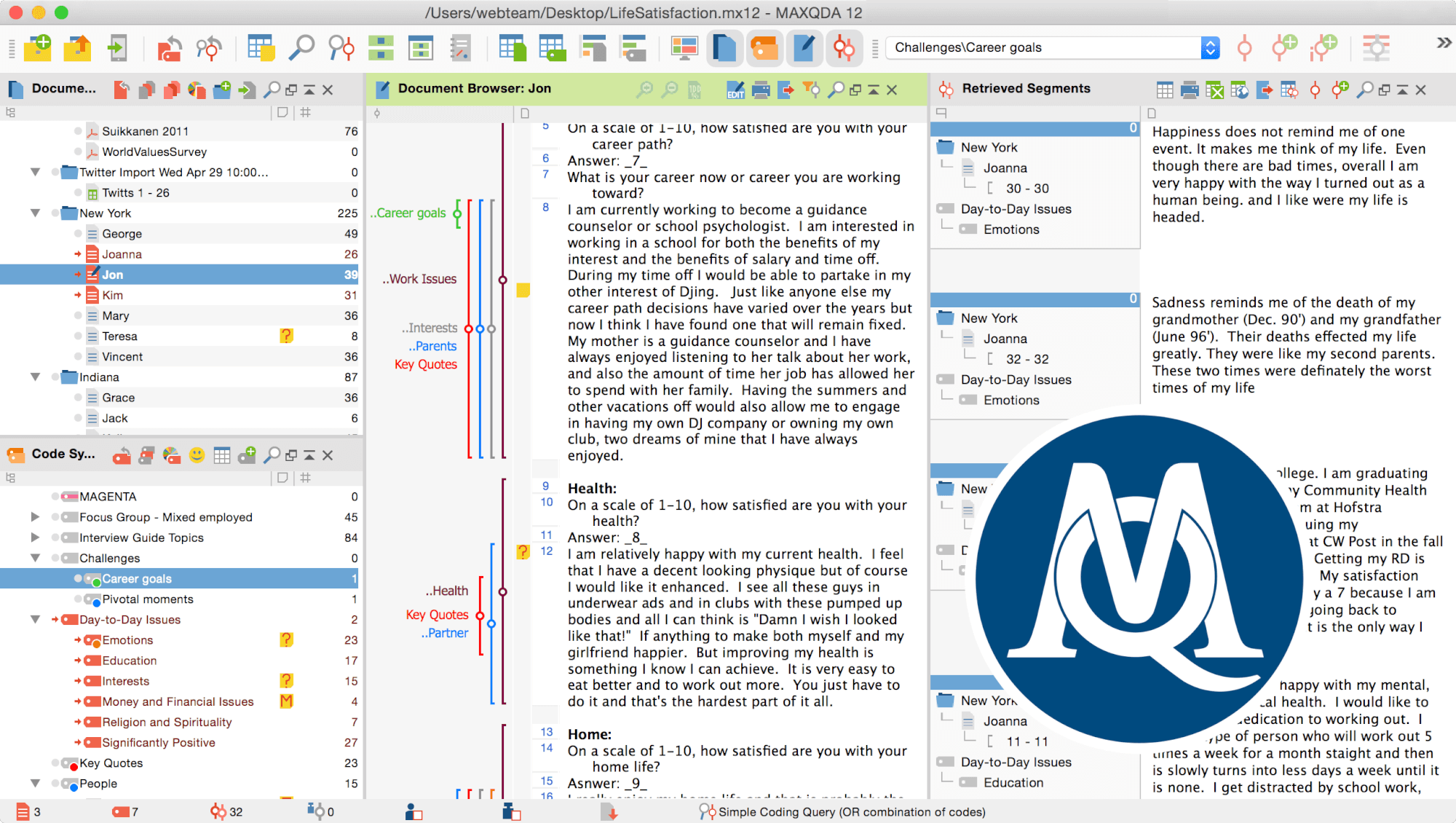Click the Key Quotes coding stripe label
Image resolution: width=1456 pixels, height=823 pixels.
[426, 364]
